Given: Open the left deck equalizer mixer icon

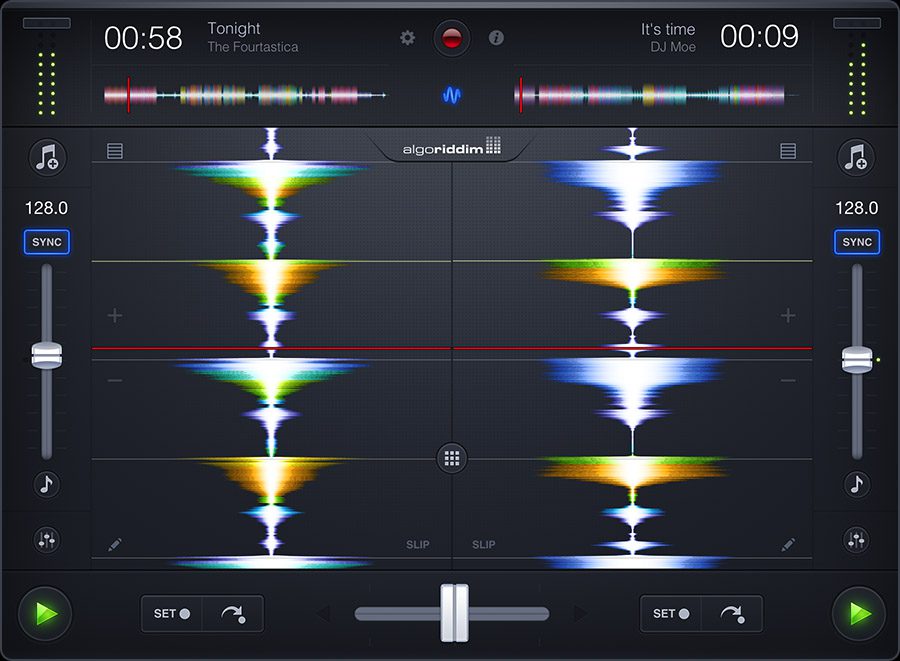Looking at the screenshot, I should pyautogui.click(x=46, y=540).
